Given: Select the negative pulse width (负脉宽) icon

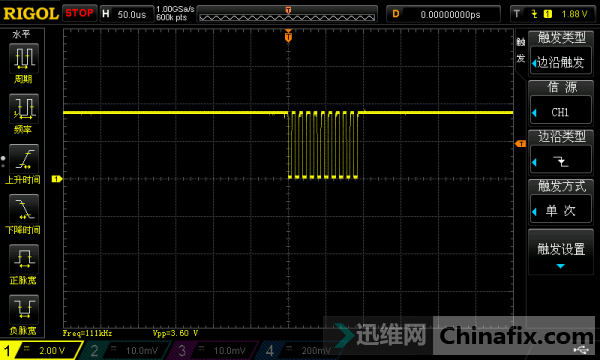Looking at the screenshot, I should coord(24,309).
